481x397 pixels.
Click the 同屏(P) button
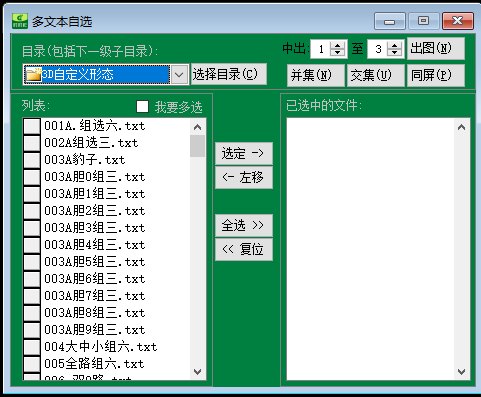(435, 75)
